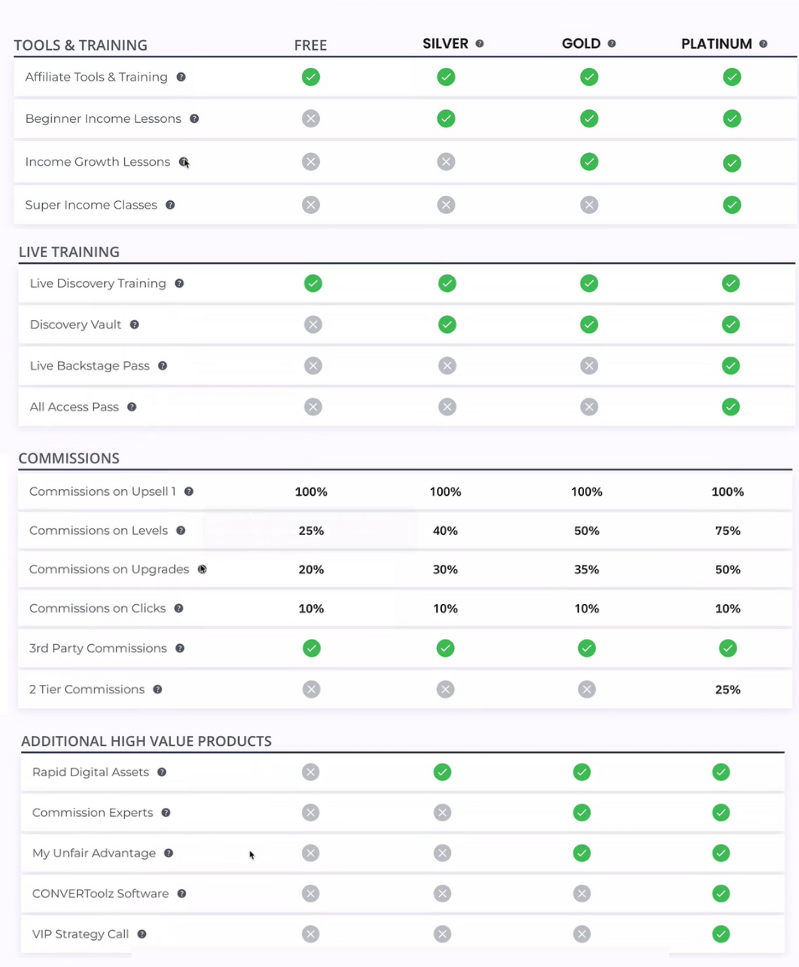Select the gray X for Super Income Classes under GOLD
This screenshot has height=967, width=799.
click(x=588, y=204)
